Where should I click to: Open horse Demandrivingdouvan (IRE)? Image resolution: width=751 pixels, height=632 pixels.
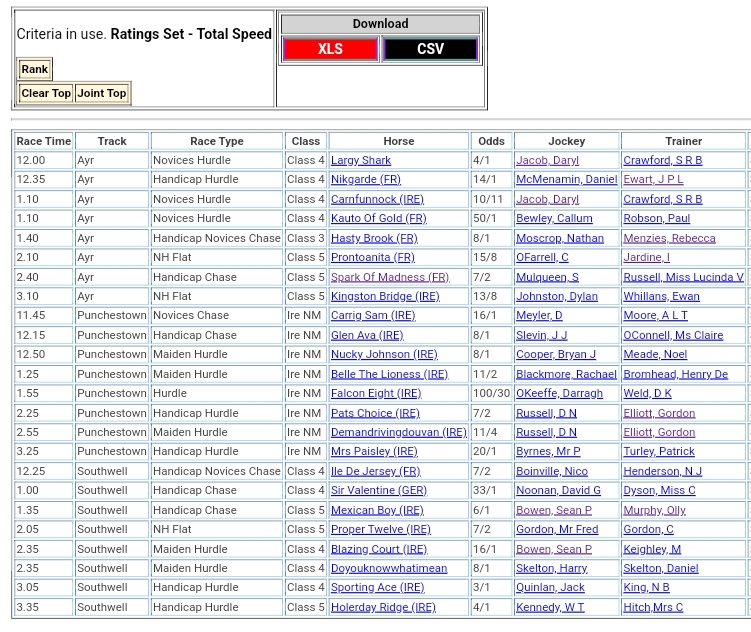[398, 432]
